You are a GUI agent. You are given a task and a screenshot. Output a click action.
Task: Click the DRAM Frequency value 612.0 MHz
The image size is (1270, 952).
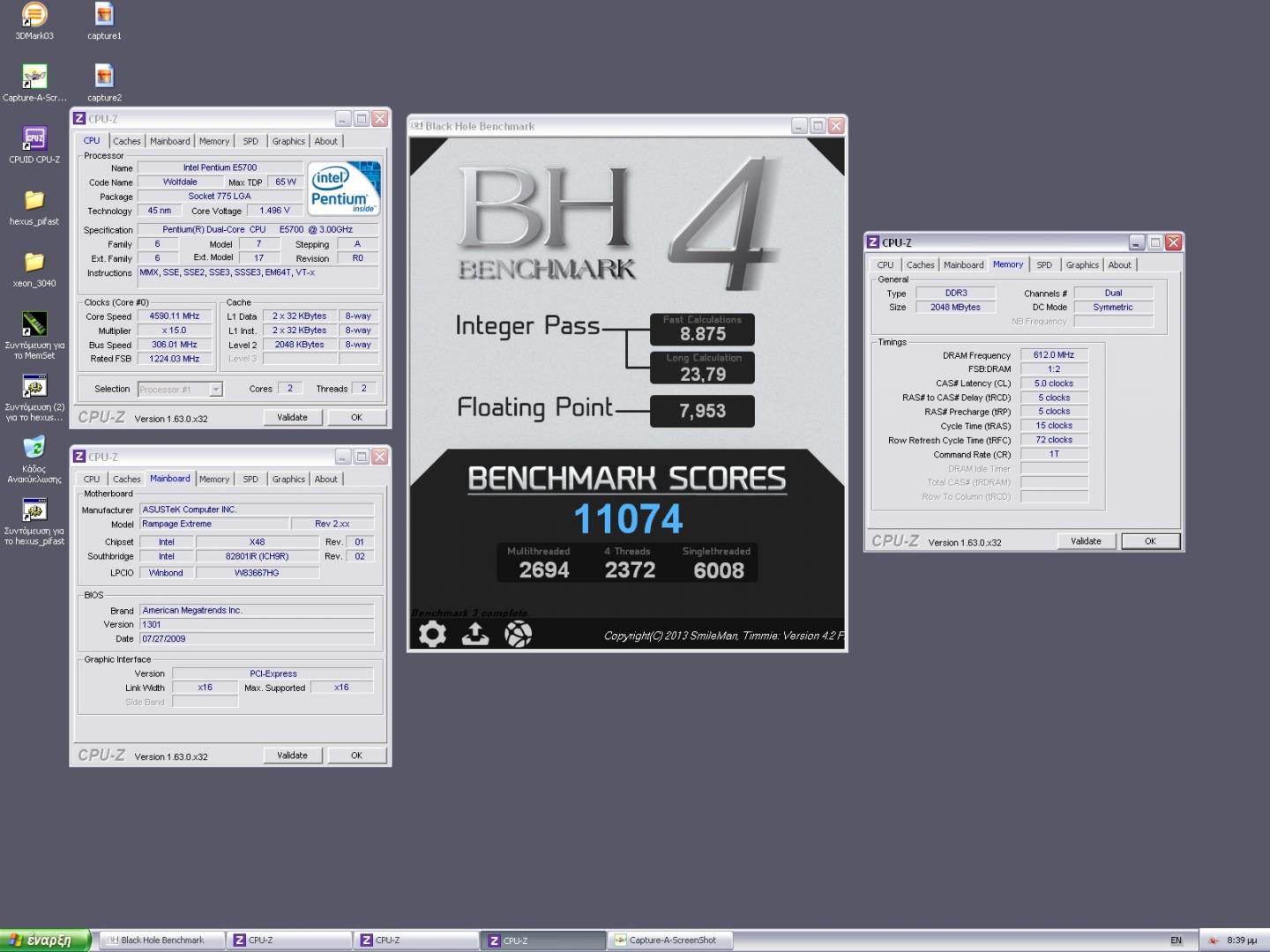[1054, 354]
